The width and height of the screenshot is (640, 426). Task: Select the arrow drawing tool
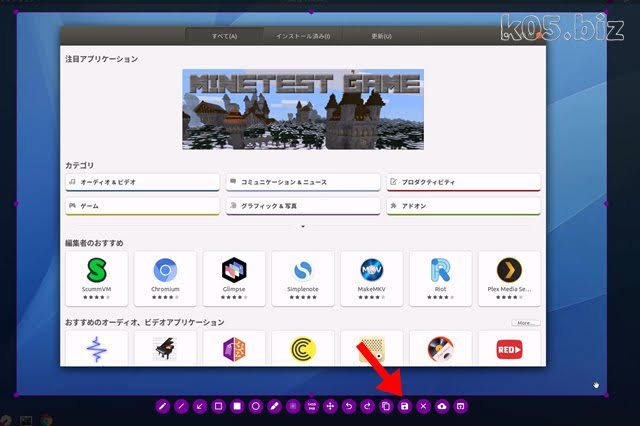point(200,406)
